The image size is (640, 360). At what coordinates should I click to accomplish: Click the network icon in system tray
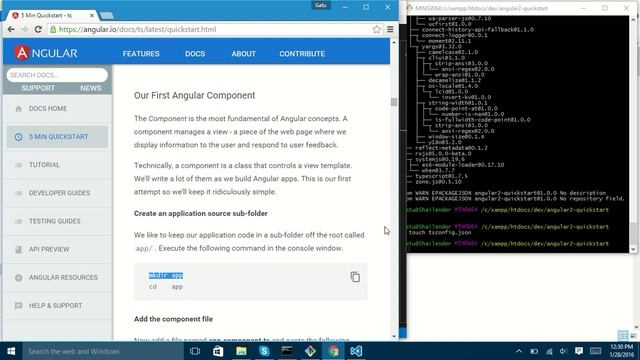(549, 351)
